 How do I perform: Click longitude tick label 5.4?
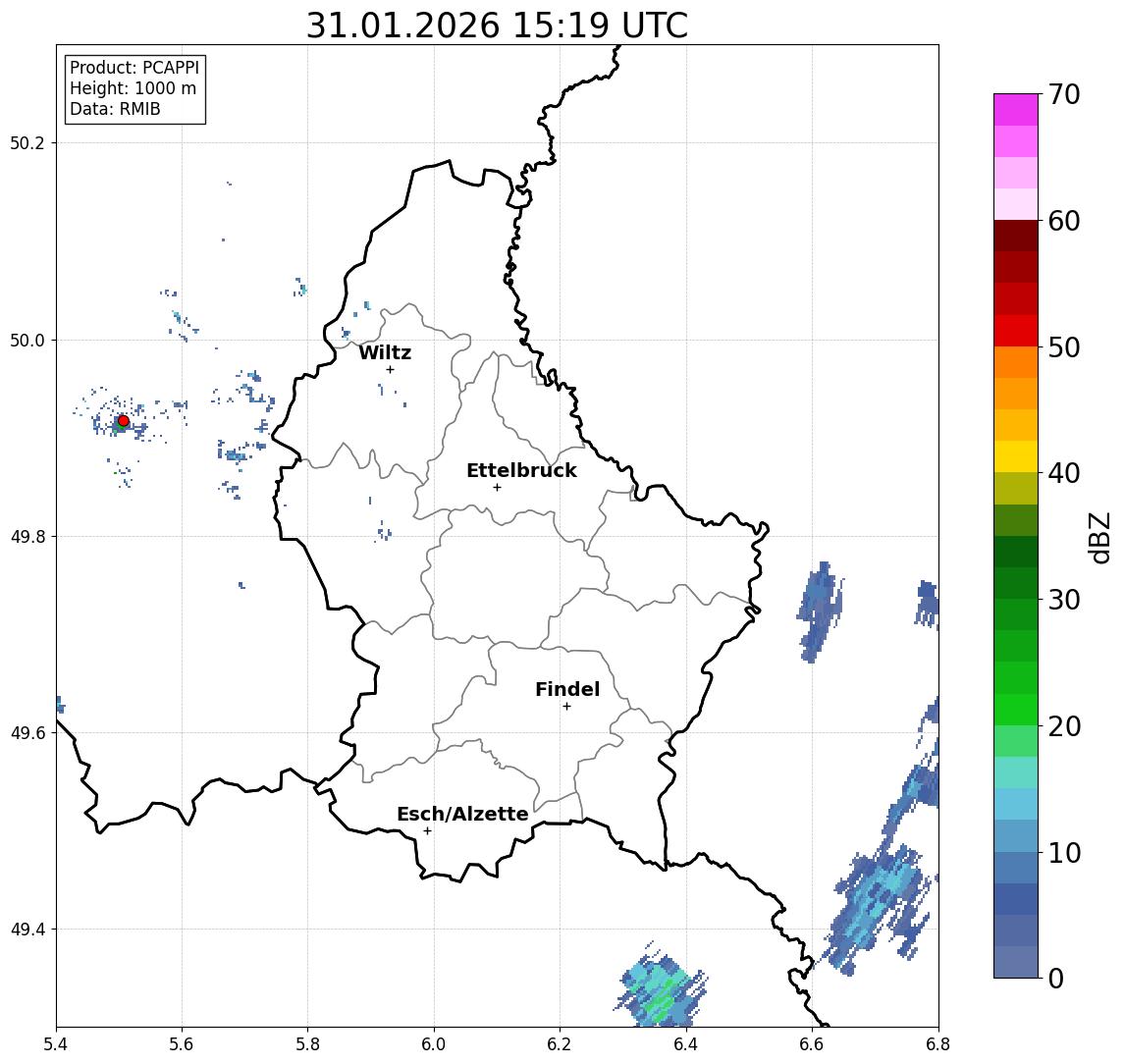(x=56, y=1044)
